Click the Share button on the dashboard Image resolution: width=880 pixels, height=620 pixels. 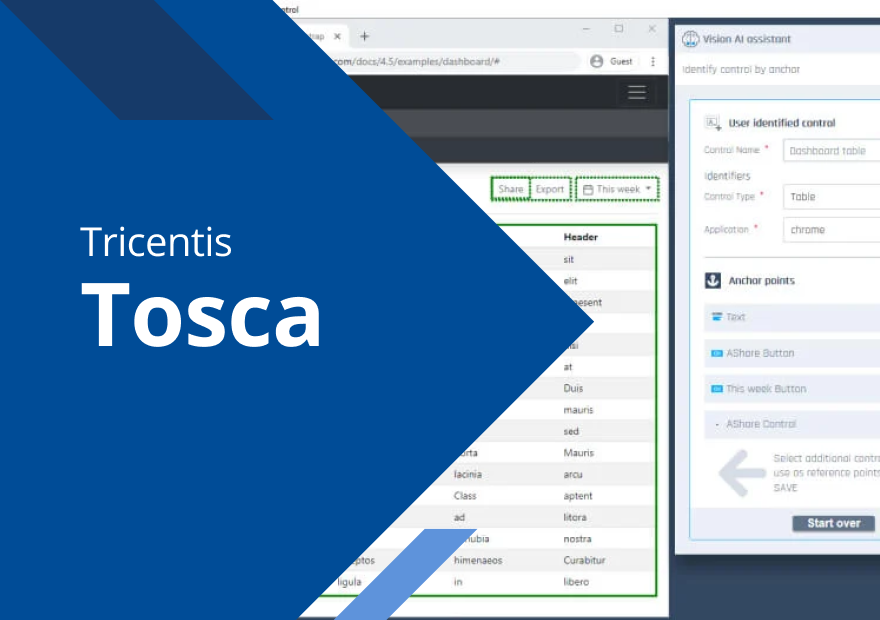click(x=511, y=189)
